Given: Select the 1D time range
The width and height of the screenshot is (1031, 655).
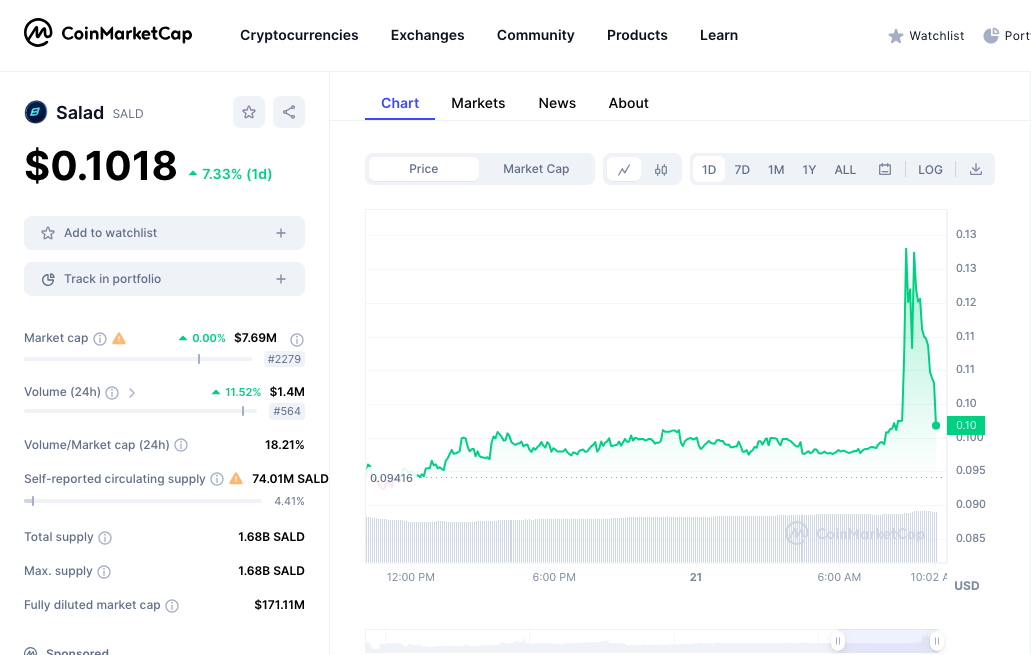Looking at the screenshot, I should (709, 170).
